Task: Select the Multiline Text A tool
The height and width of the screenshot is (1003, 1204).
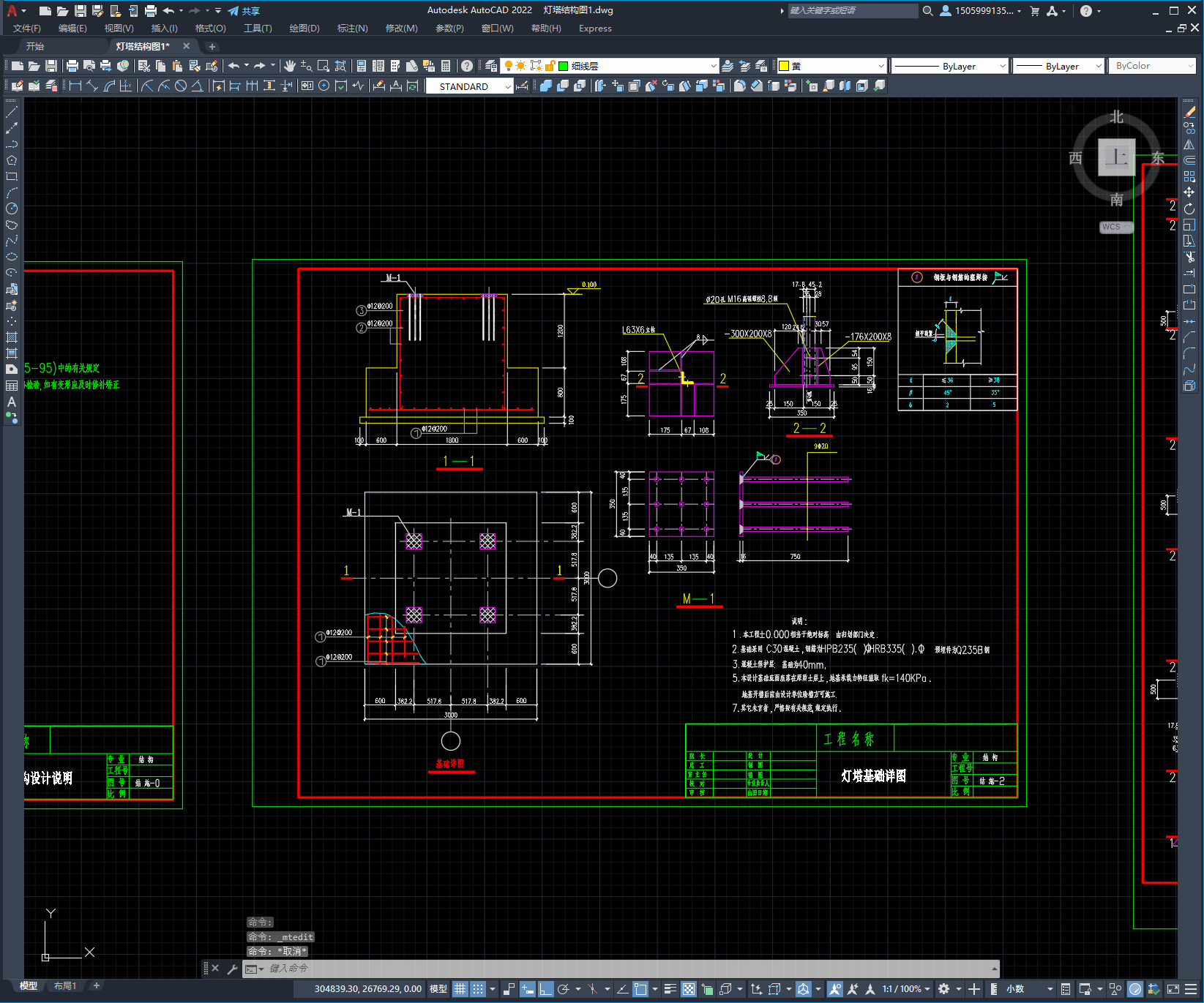Action: tap(12, 402)
